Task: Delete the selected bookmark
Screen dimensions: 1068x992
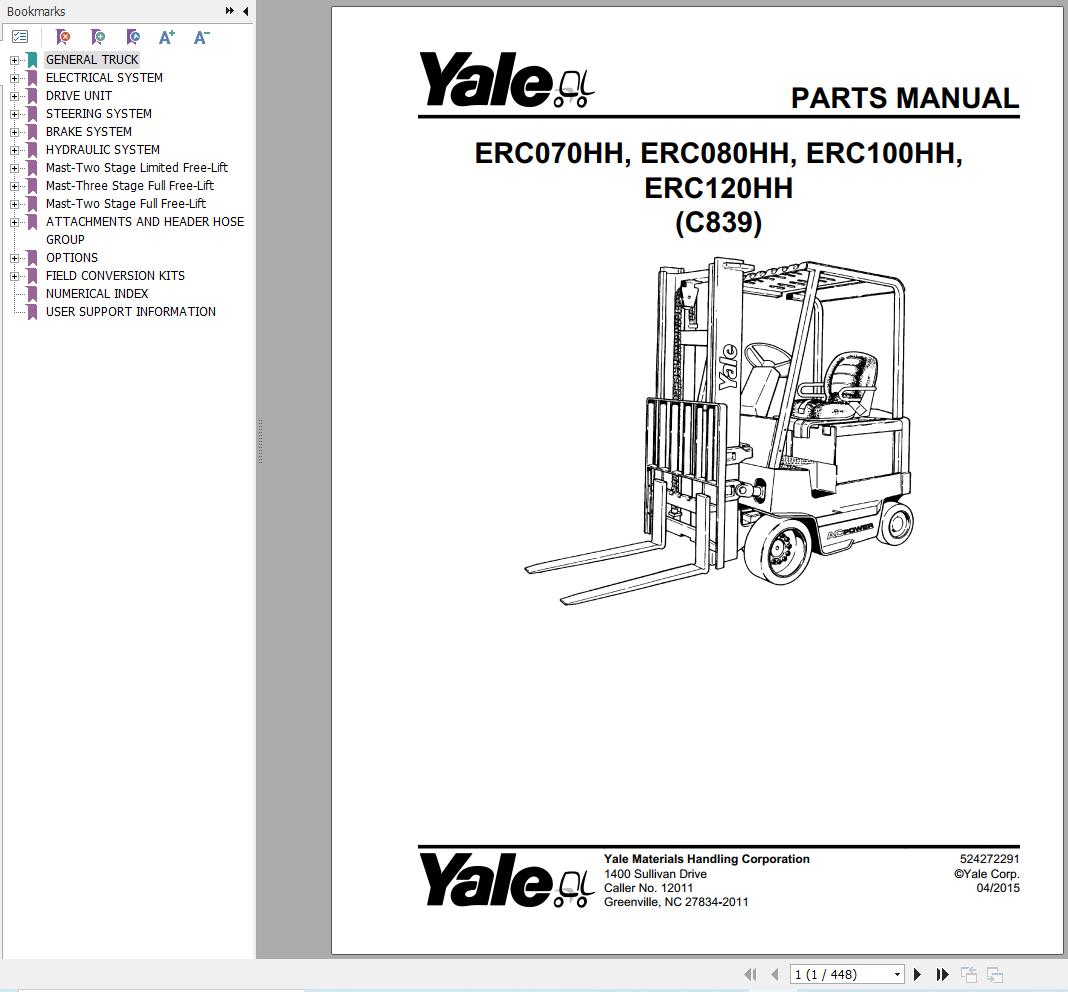Action: [x=62, y=37]
